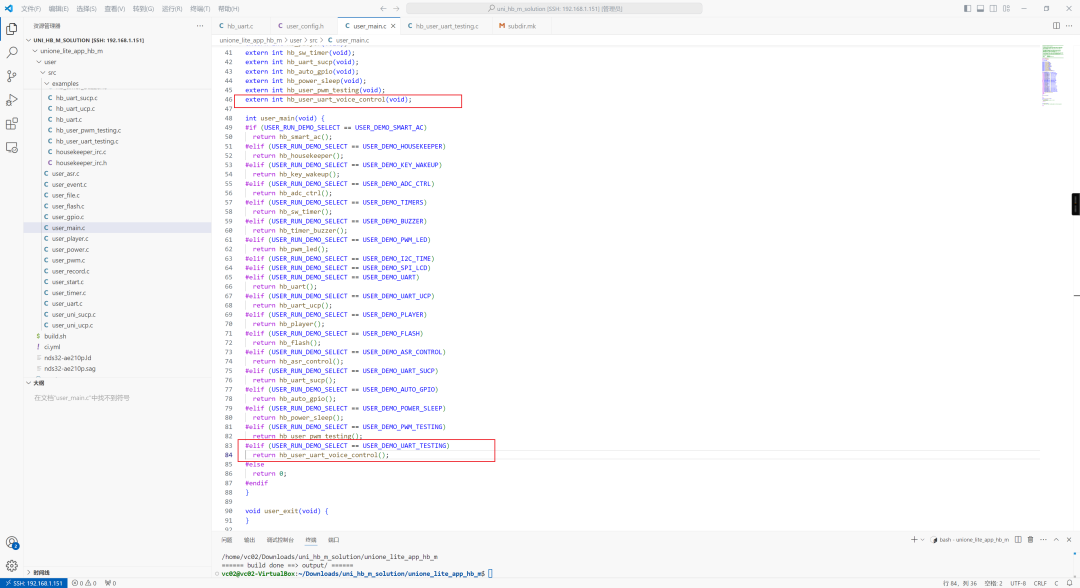Image resolution: width=1080 pixels, height=588 pixels.
Task: Open the Extensions view
Action: (x=12, y=124)
